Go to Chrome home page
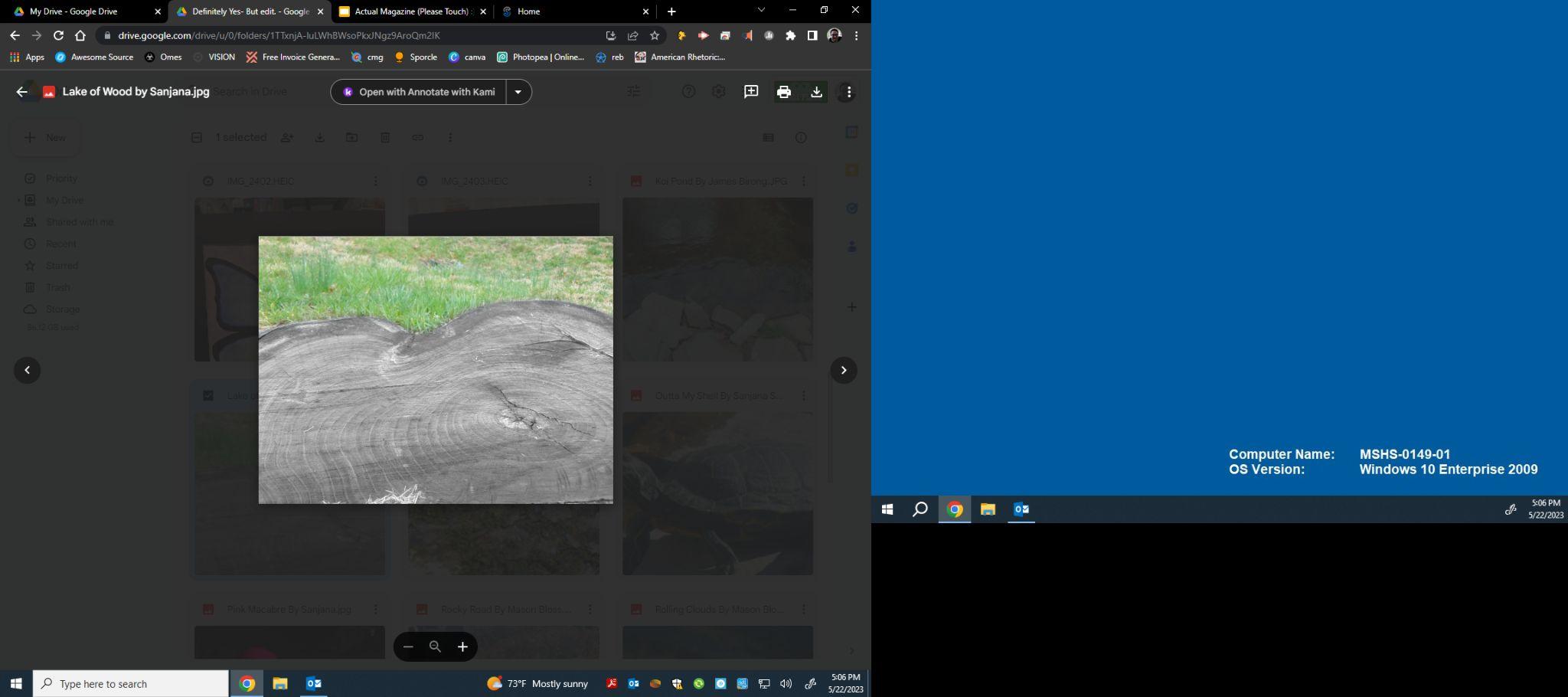 (x=80, y=35)
